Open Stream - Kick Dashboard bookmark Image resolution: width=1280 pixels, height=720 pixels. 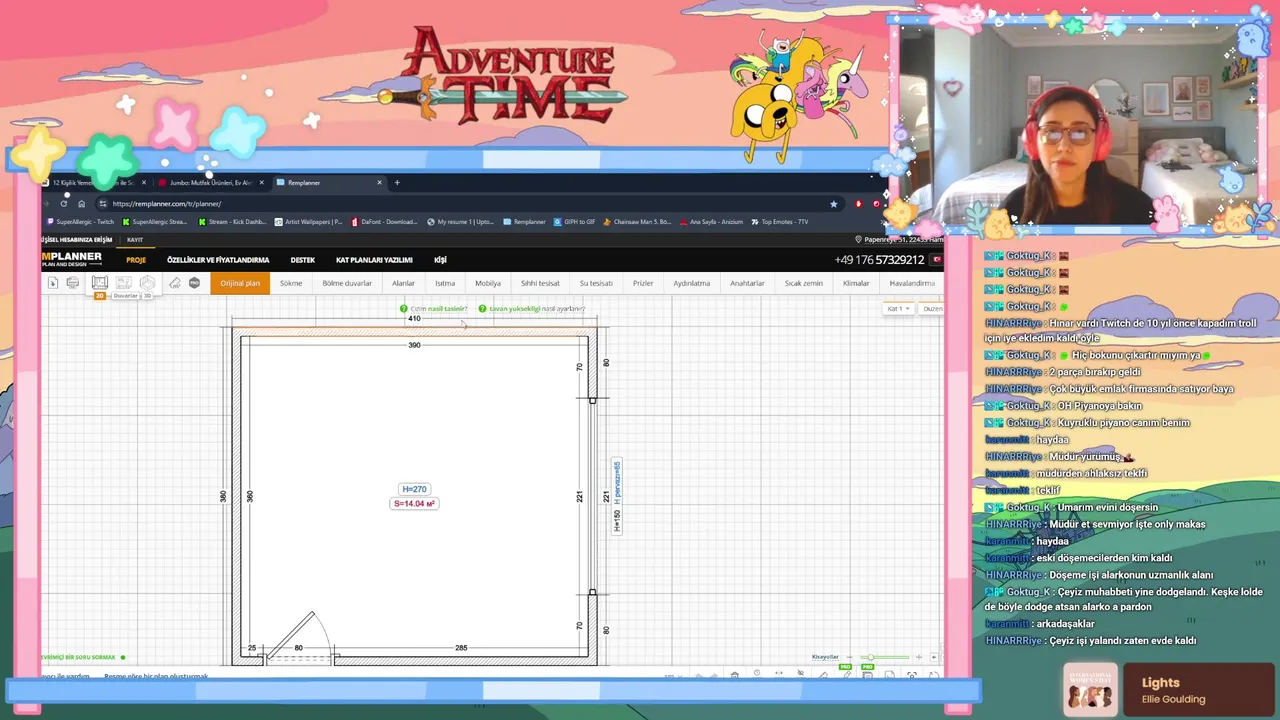click(232, 222)
